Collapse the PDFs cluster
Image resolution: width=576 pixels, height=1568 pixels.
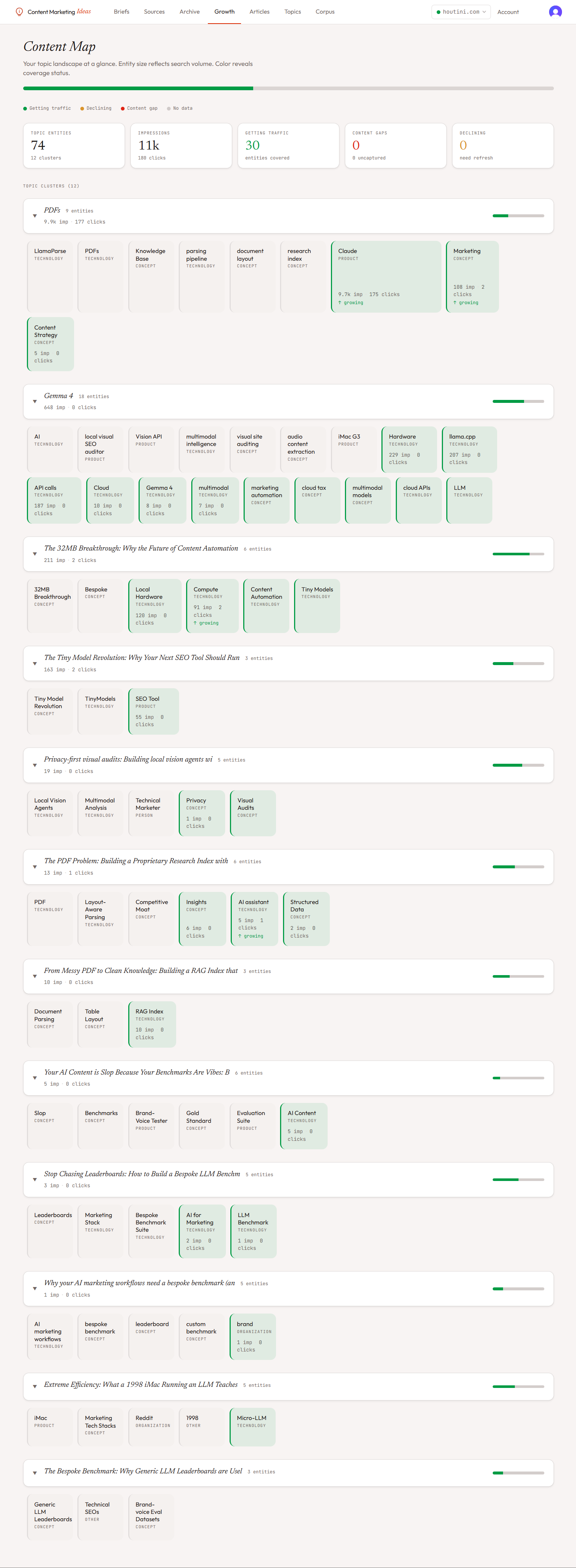pos(35,215)
